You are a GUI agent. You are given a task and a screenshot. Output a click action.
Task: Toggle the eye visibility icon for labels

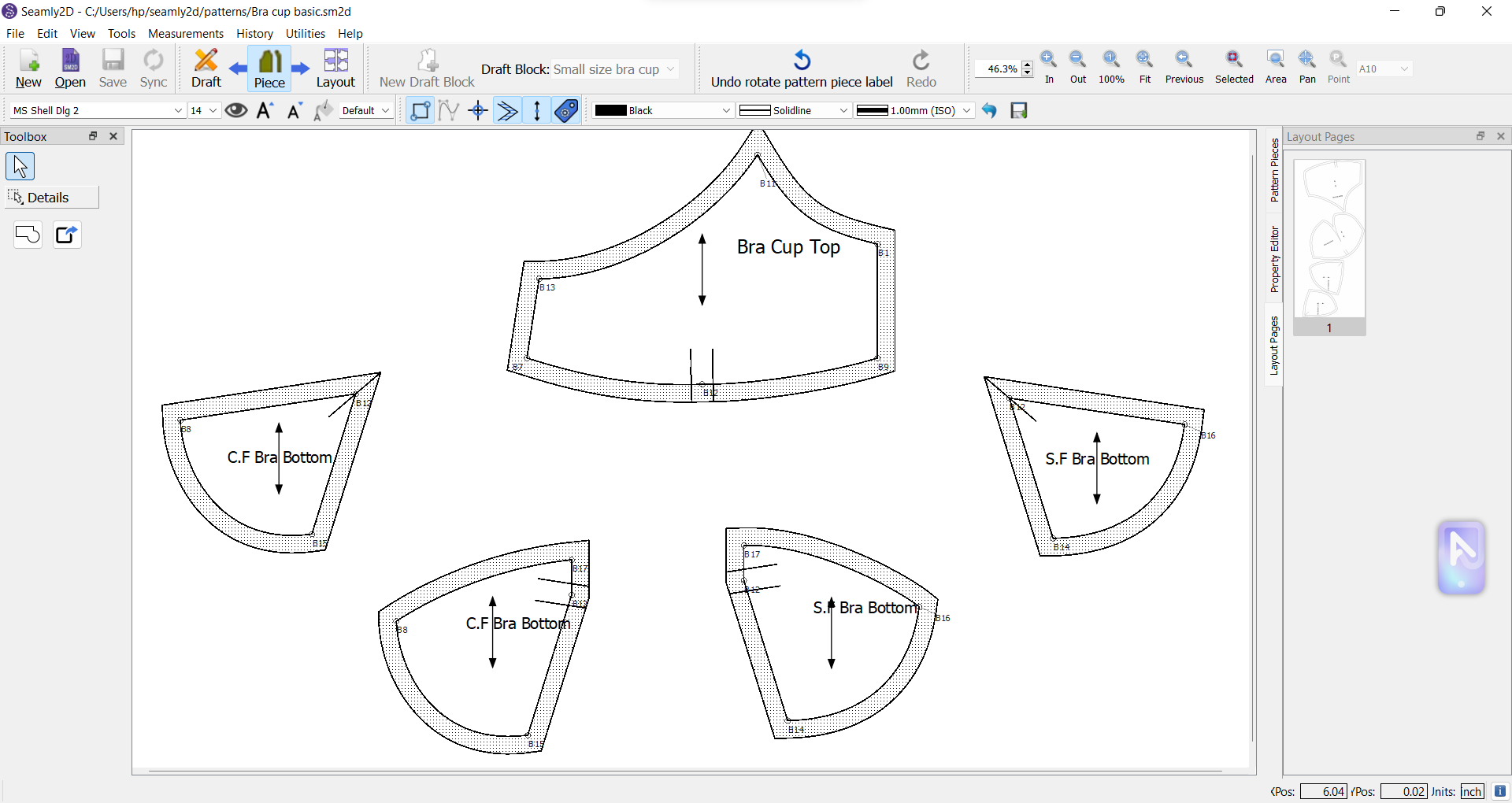click(236, 110)
